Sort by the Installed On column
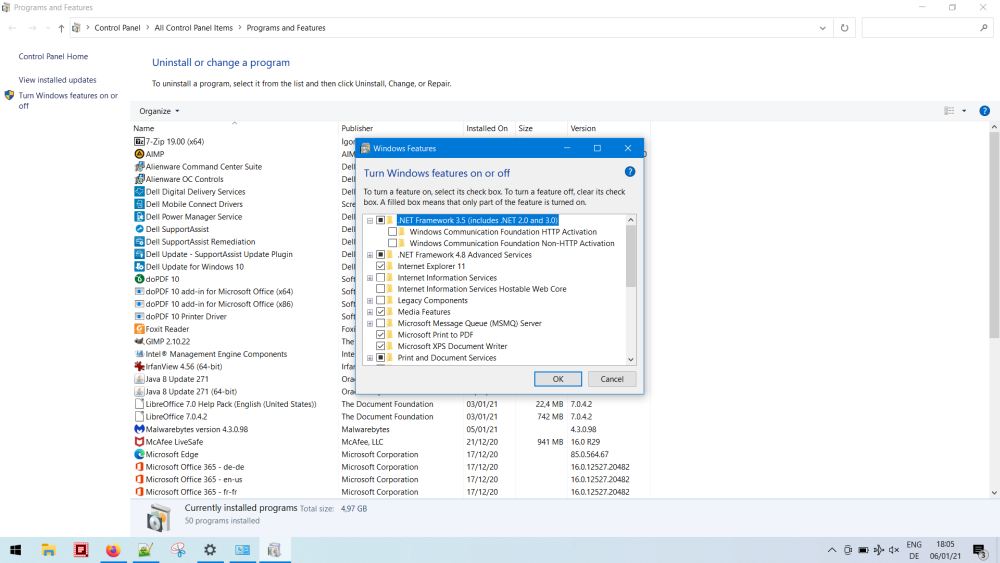The height and width of the screenshot is (563, 1000). (x=489, y=128)
